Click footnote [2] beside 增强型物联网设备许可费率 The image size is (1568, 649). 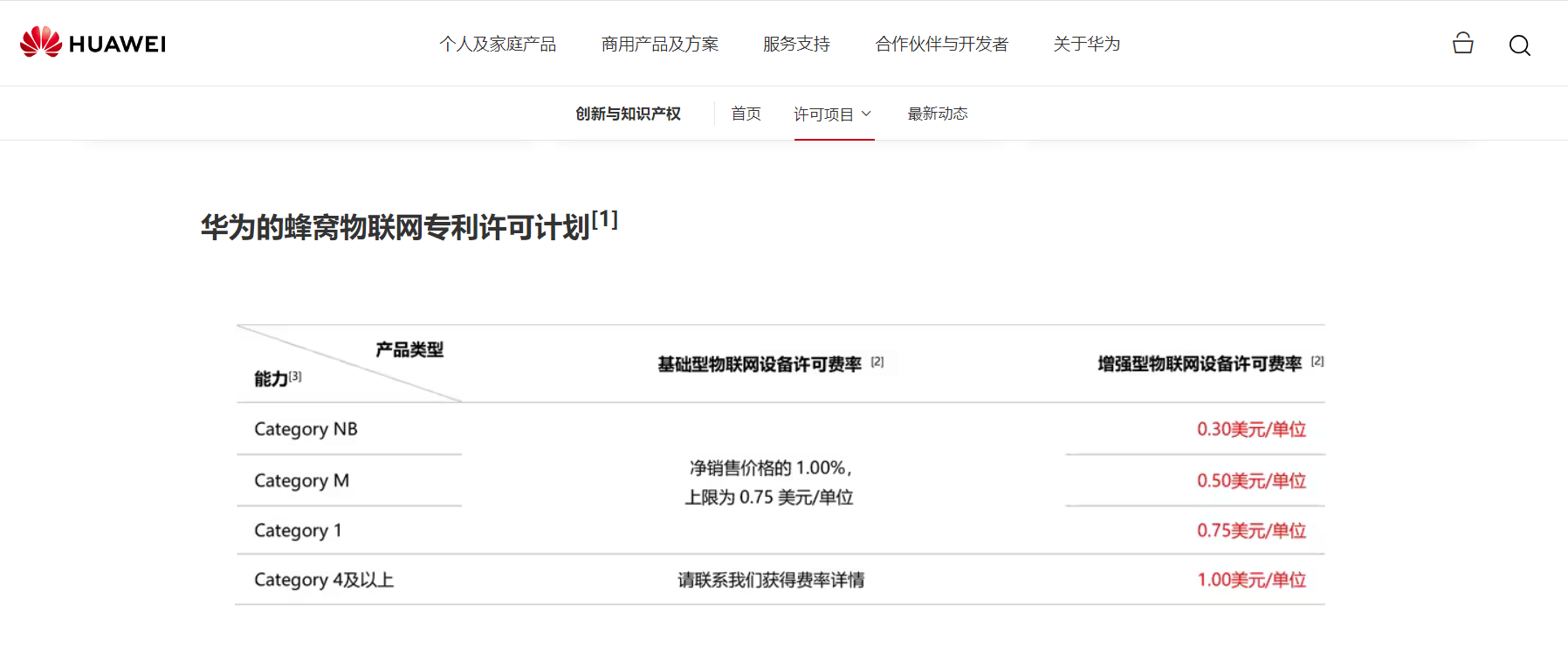[x=1317, y=361]
